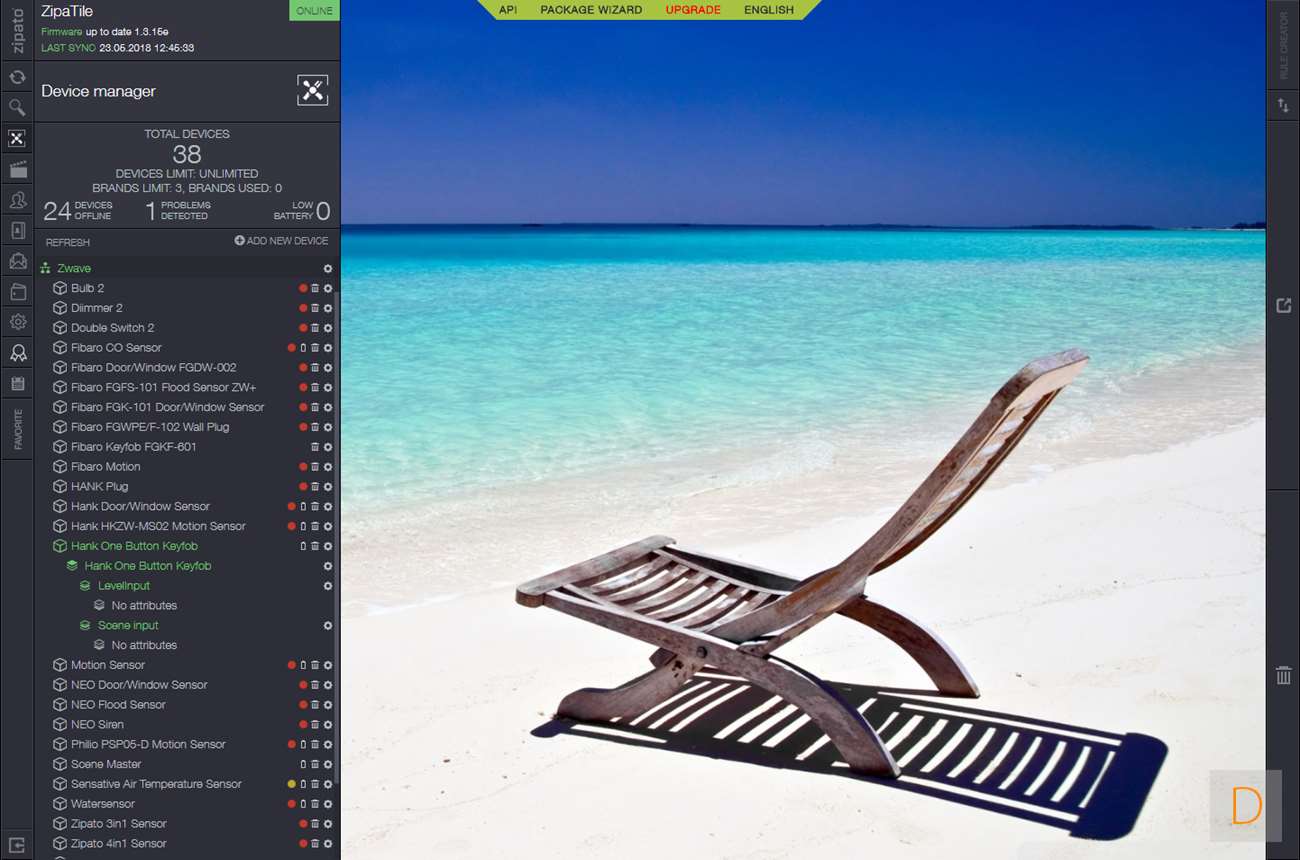Click ADD NEW DEVICE
Image resolution: width=1300 pixels, height=860 pixels.
click(x=281, y=241)
